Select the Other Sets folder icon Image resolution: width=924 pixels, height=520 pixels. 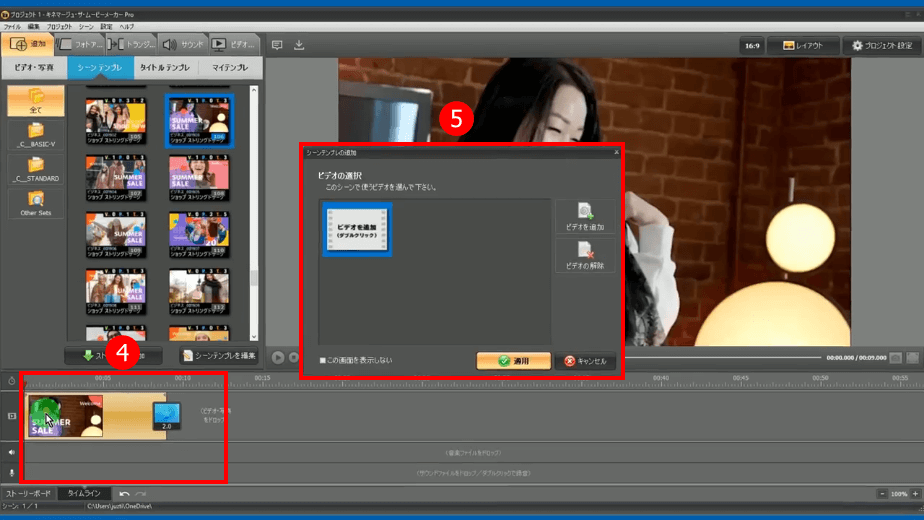click(36, 203)
